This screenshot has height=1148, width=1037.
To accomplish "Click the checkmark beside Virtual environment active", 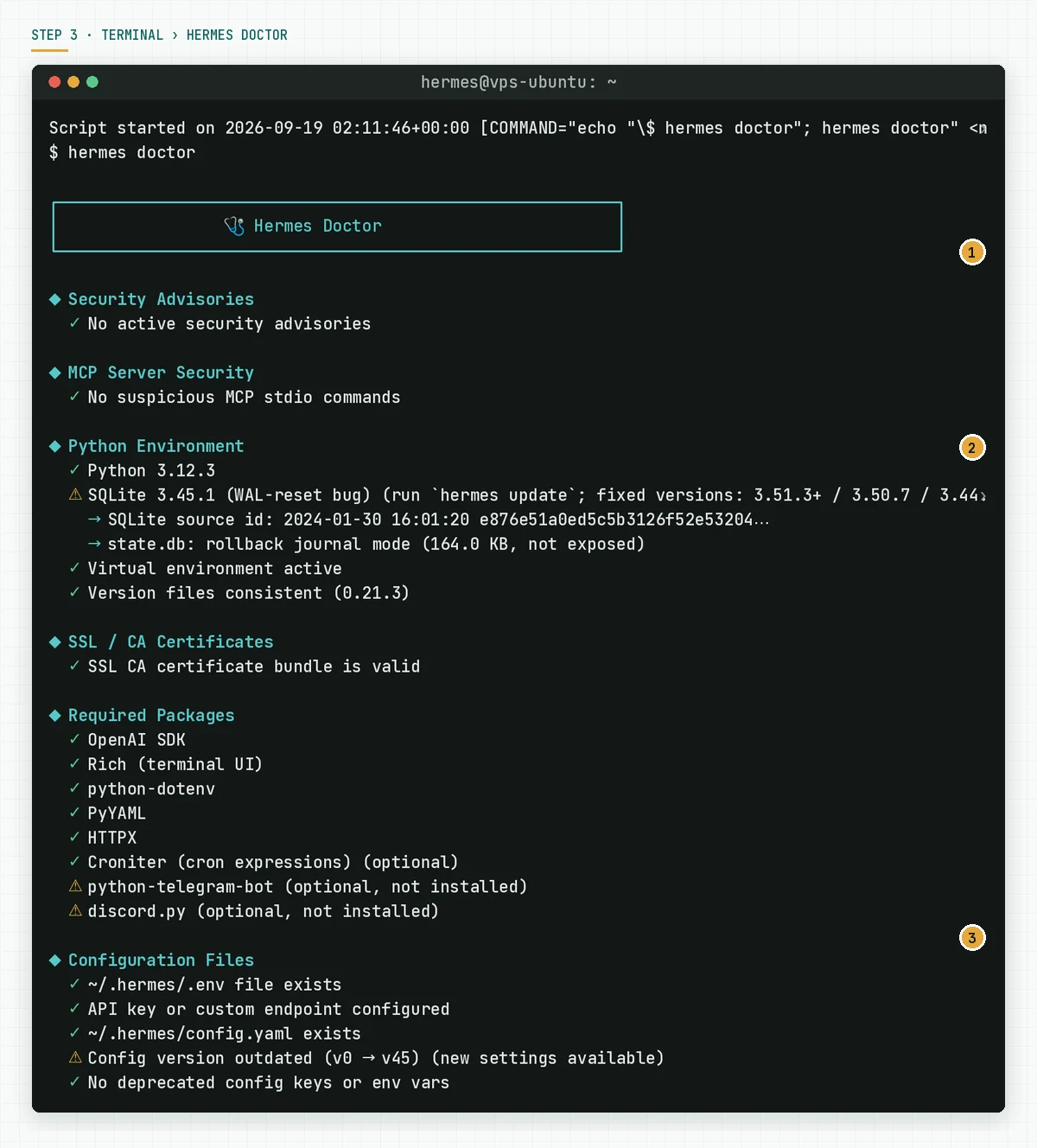I will [75, 568].
